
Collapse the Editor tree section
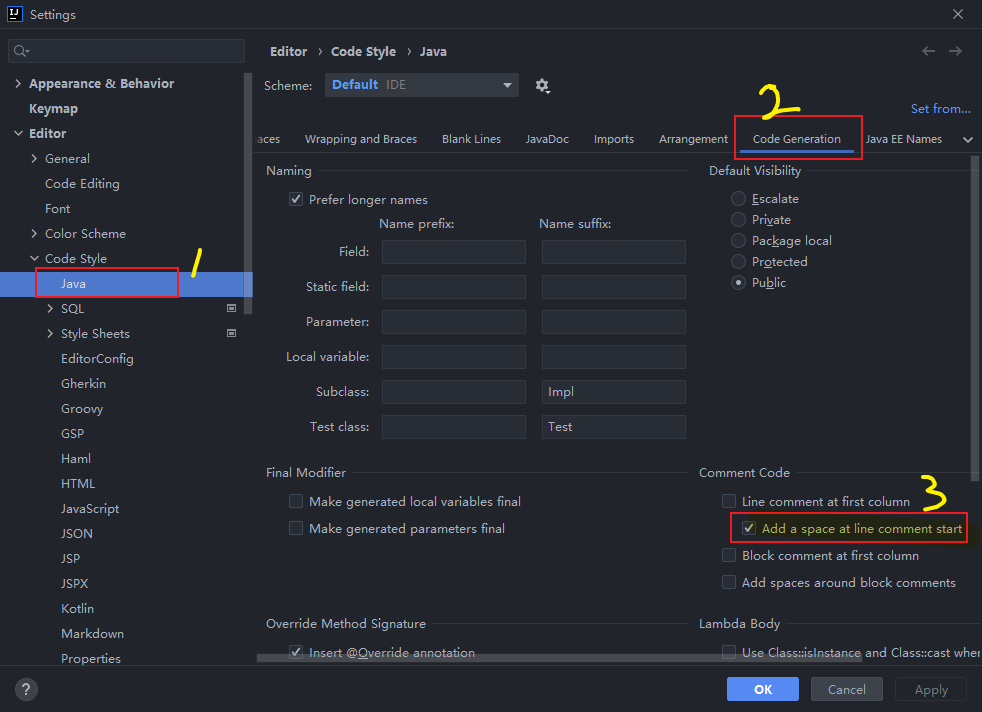click(x=18, y=133)
